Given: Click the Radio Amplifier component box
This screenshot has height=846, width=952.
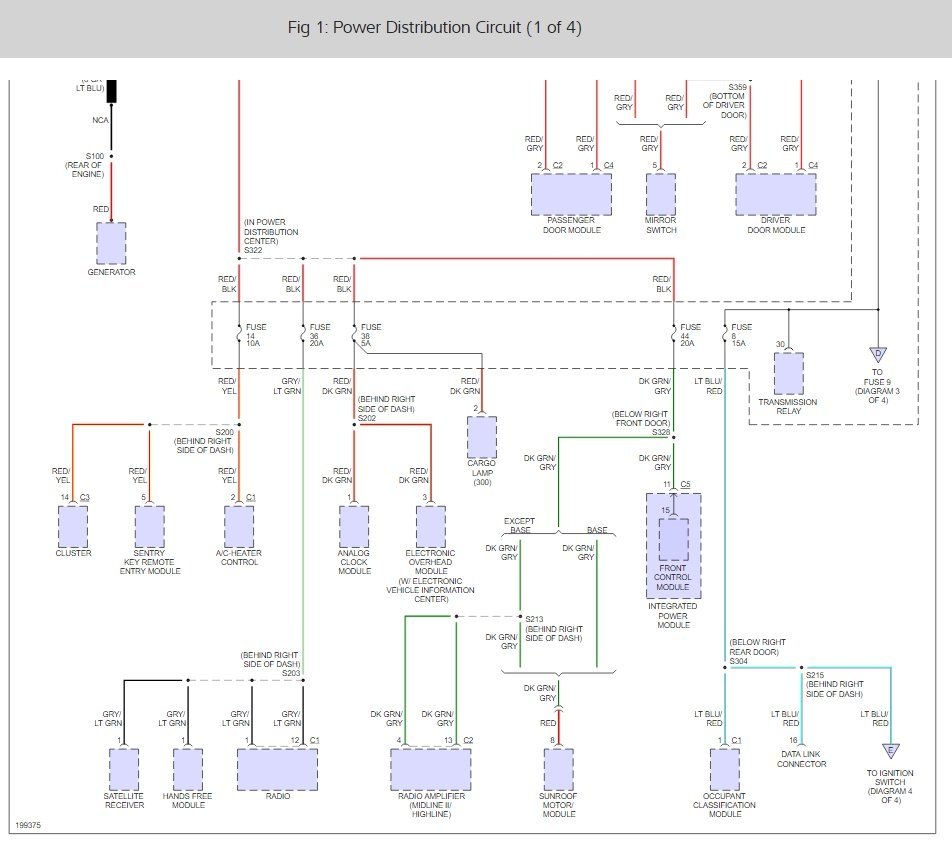Looking at the screenshot, I should coord(430,769).
